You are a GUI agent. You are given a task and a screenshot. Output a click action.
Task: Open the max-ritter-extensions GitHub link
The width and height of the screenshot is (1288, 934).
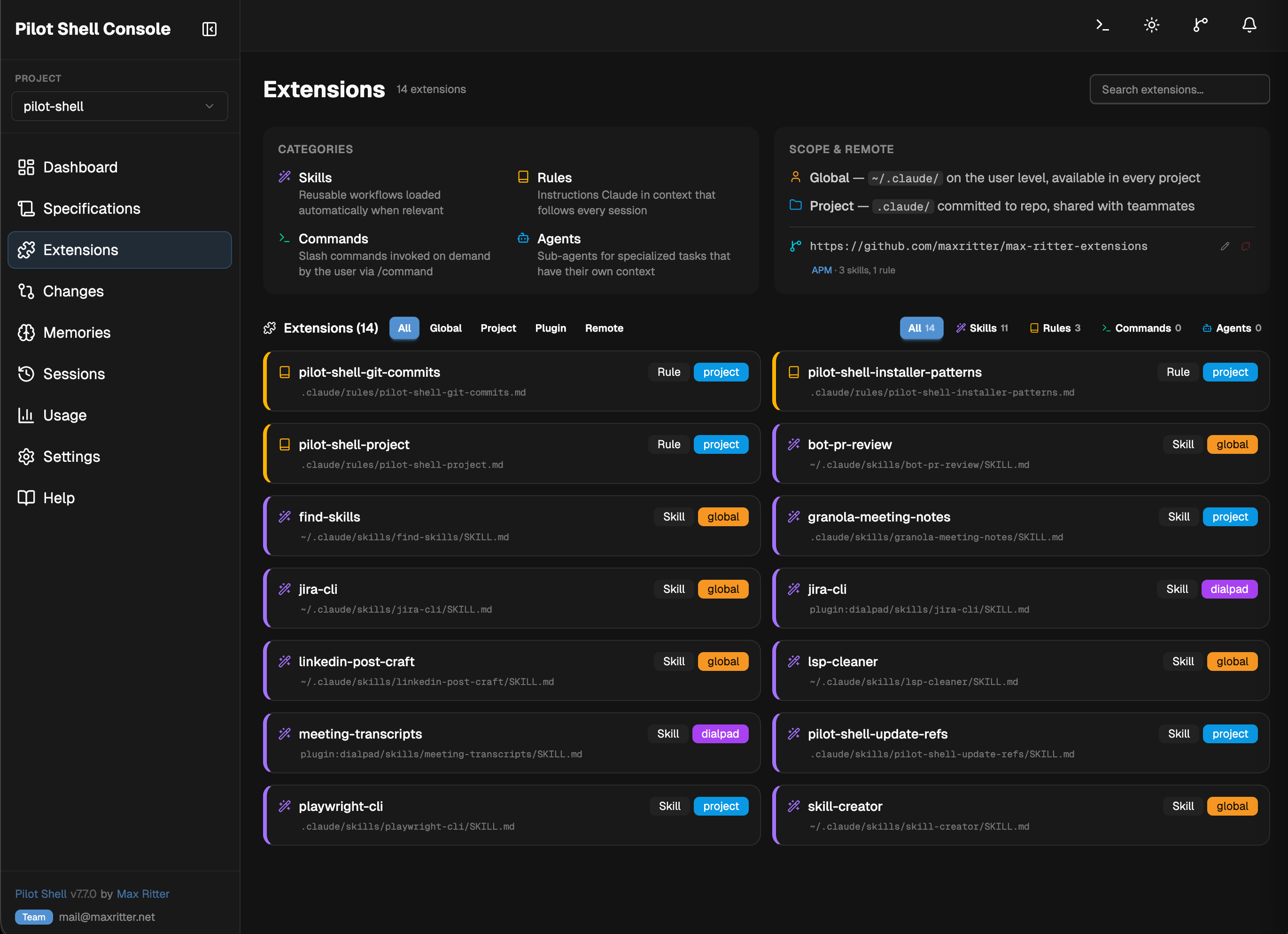point(978,246)
